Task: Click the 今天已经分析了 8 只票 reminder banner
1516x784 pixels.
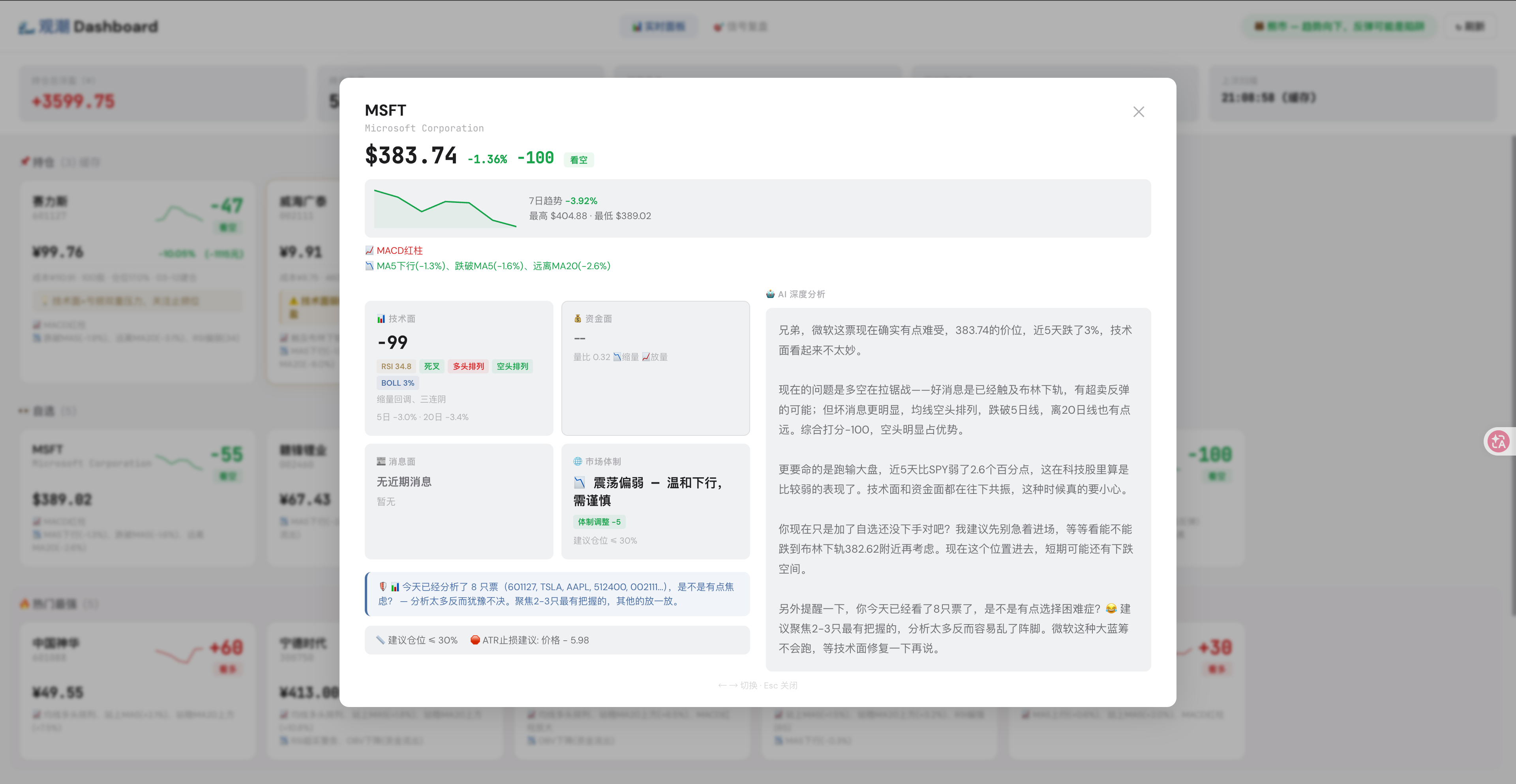Action: [x=557, y=593]
